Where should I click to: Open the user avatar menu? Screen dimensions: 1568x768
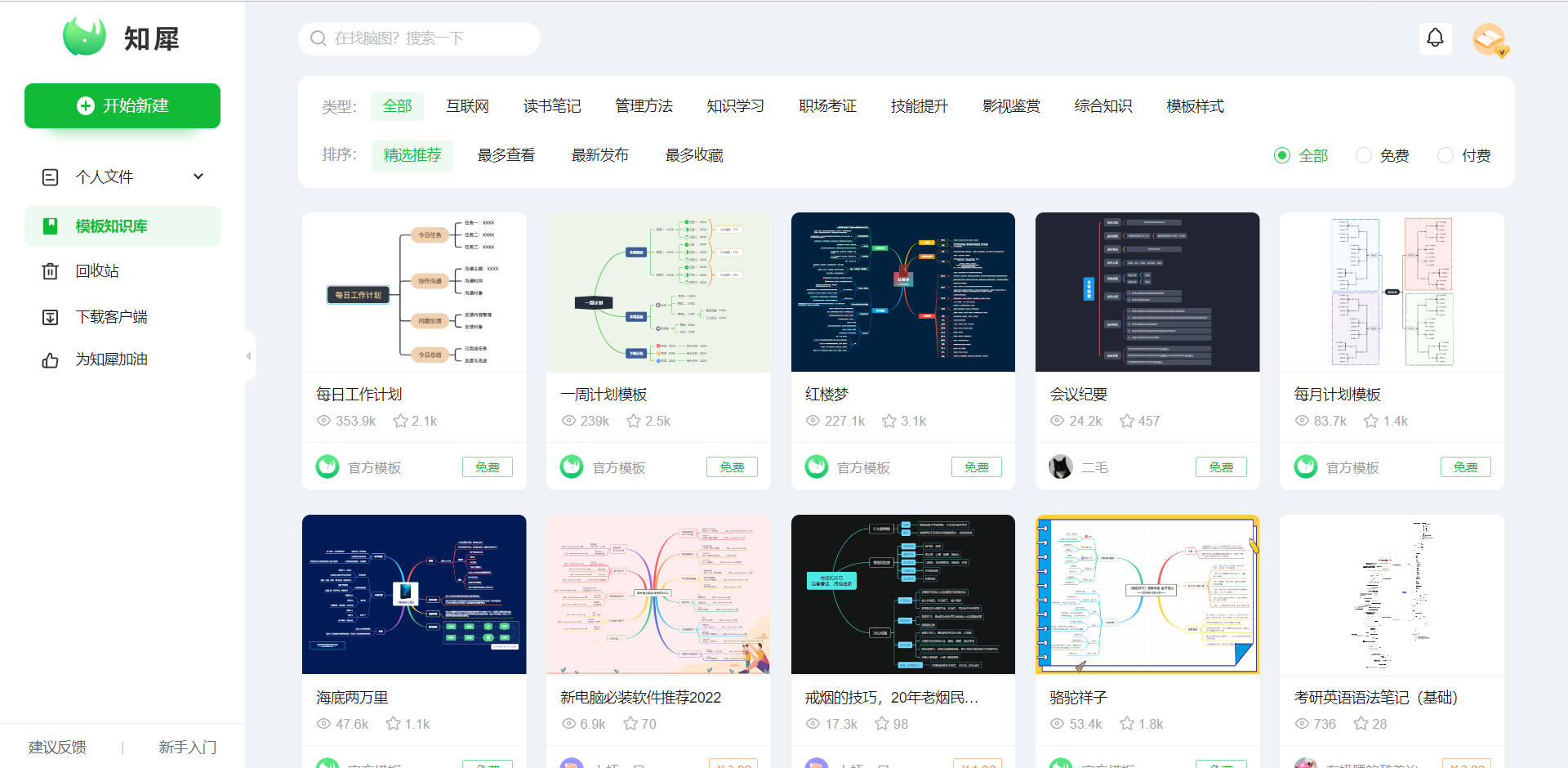point(1488,38)
